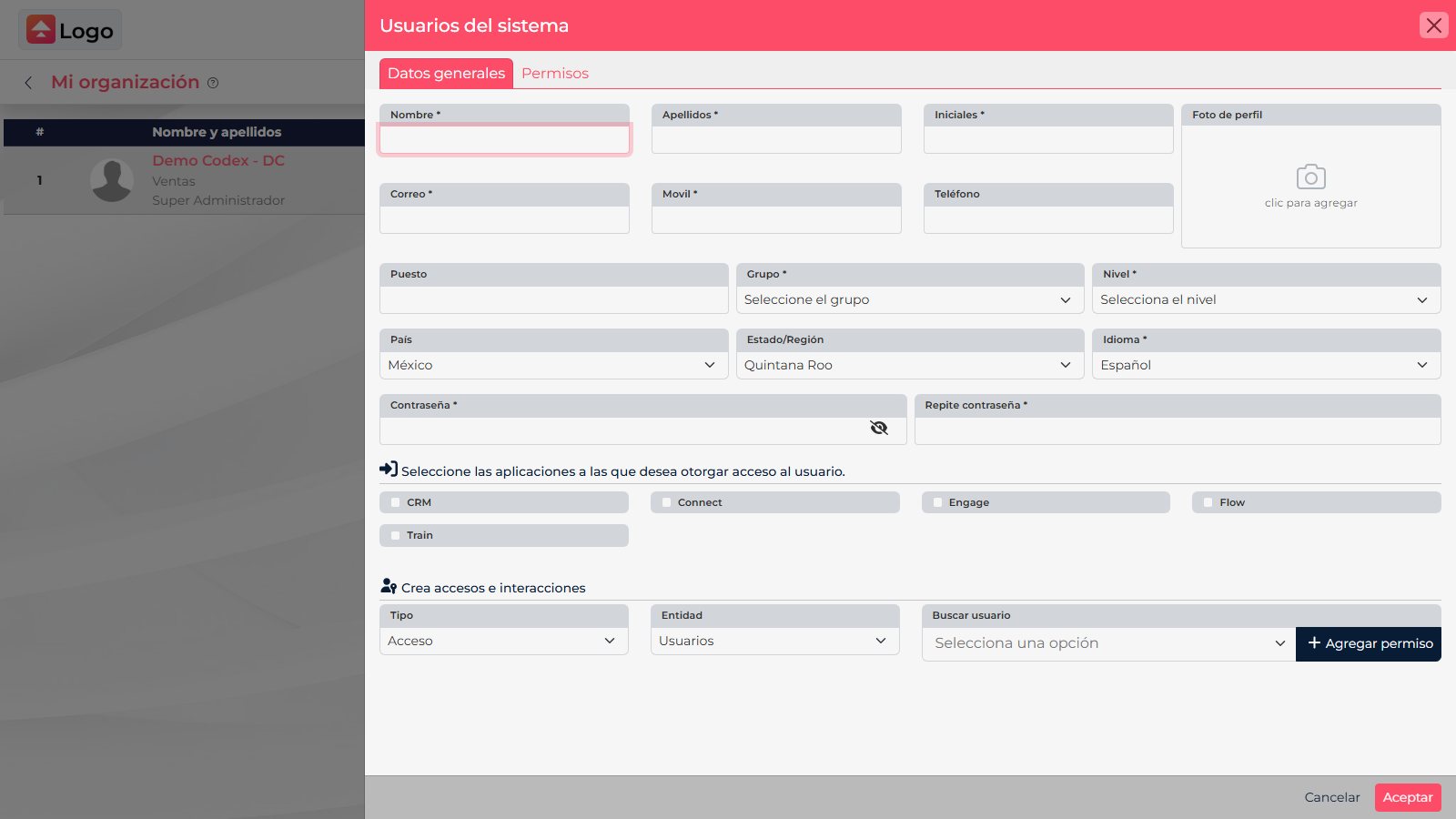Click the Mi organización heading

(x=125, y=82)
